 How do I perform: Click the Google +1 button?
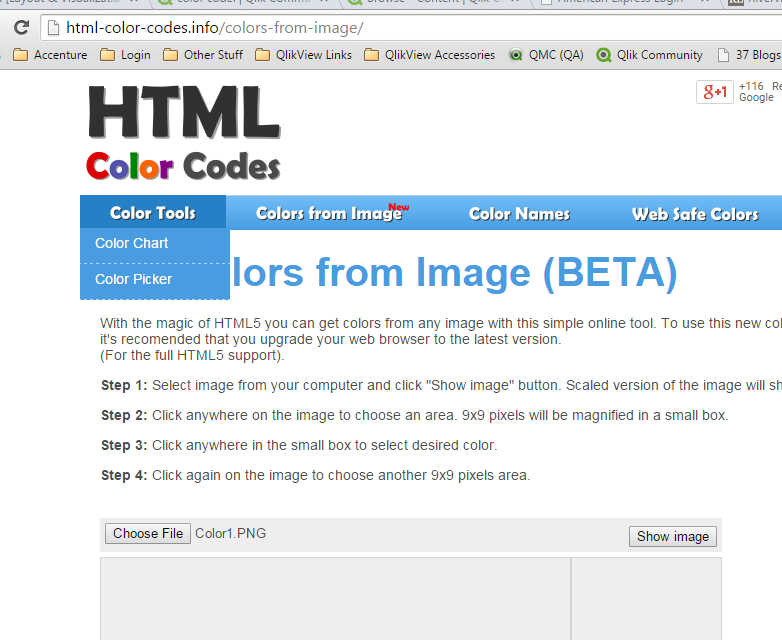pyautogui.click(x=715, y=92)
